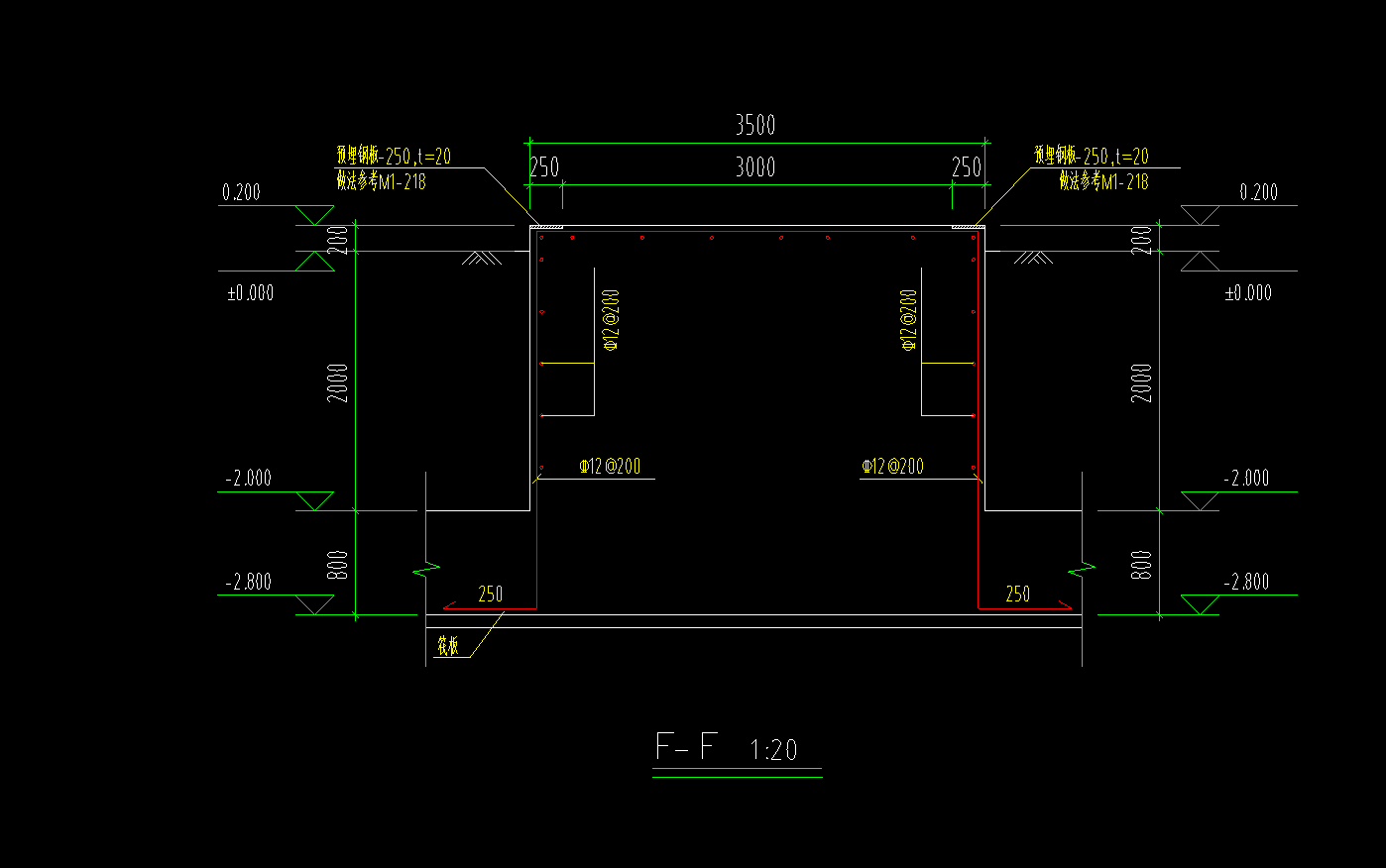The height and width of the screenshot is (868, 1386).
Task: Select horizontal Φ12@200 label near right wall base
Action: [893, 466]
